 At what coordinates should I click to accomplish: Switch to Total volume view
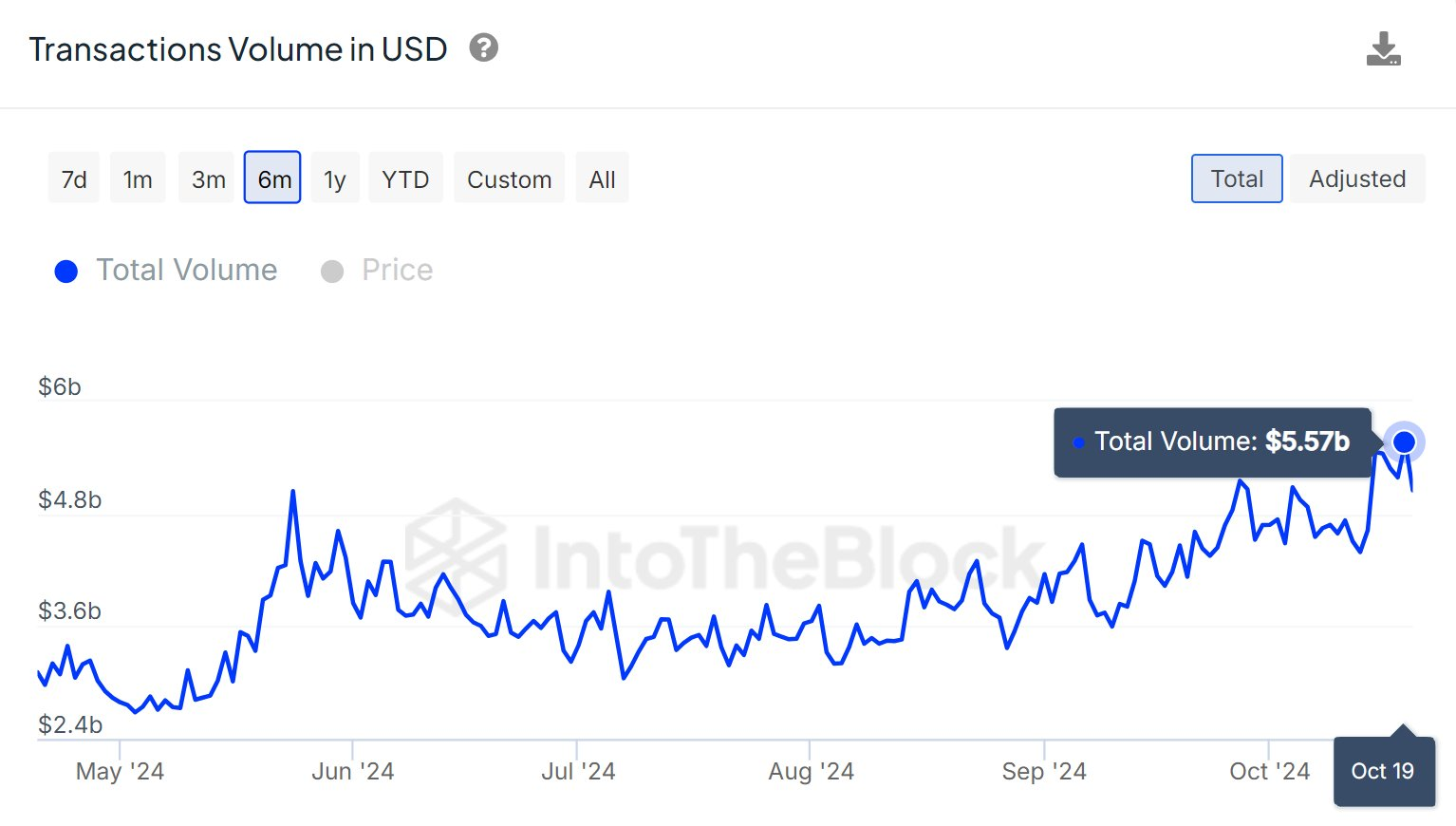click(x=1237, y=178)
